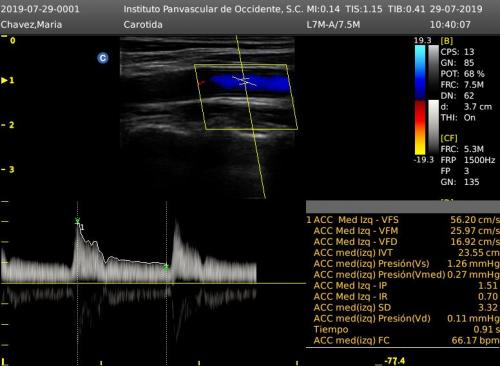
Task: Click the green end diastolic caliper marker
Action: click(x=166, y=267)
